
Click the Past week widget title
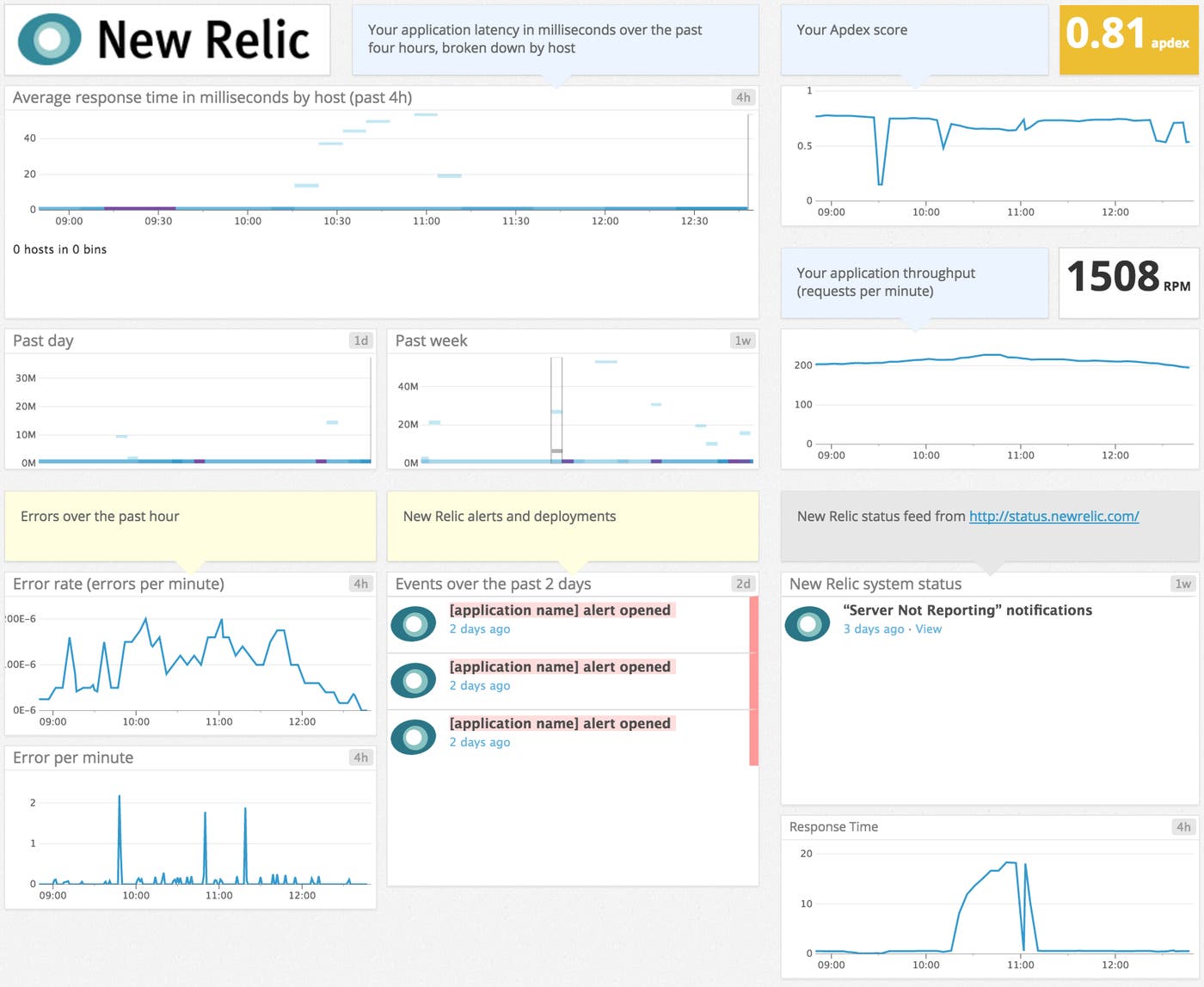tap(431, 340)
